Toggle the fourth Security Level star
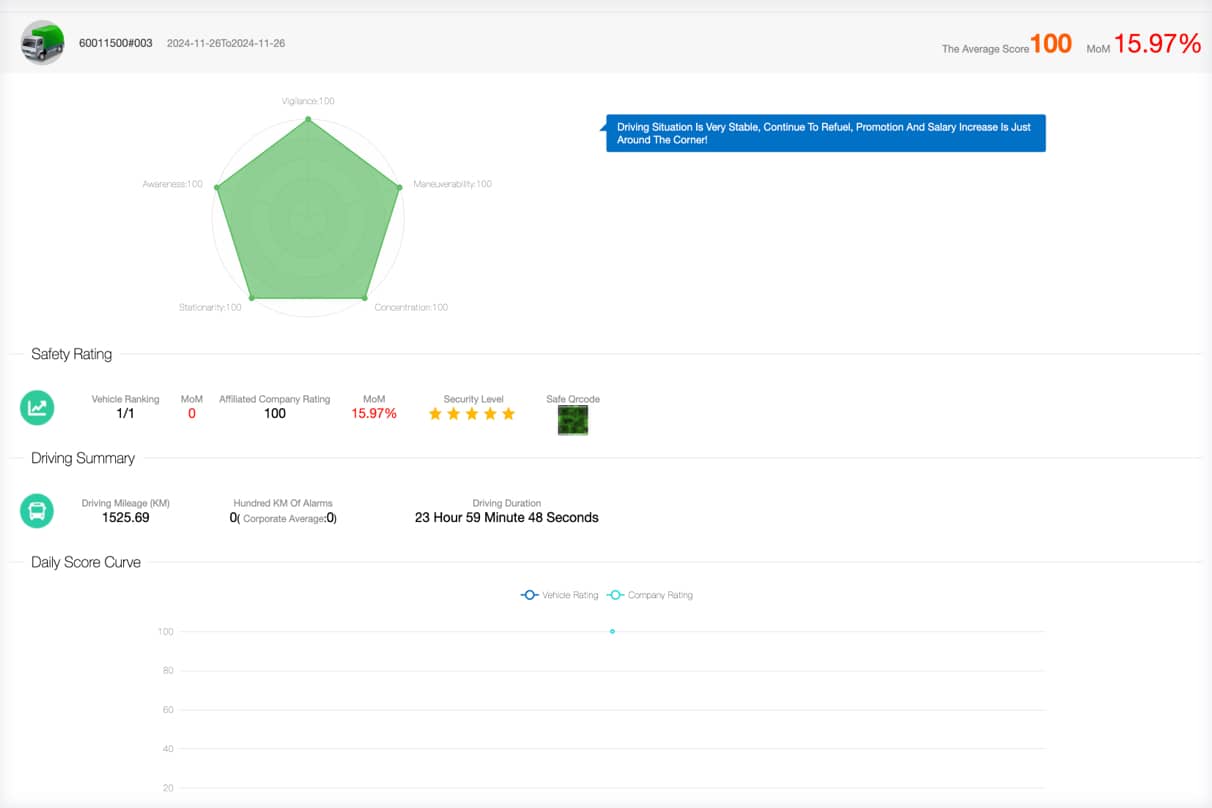The width and height of the screenshot is (1212, 808). click(490, 413)
